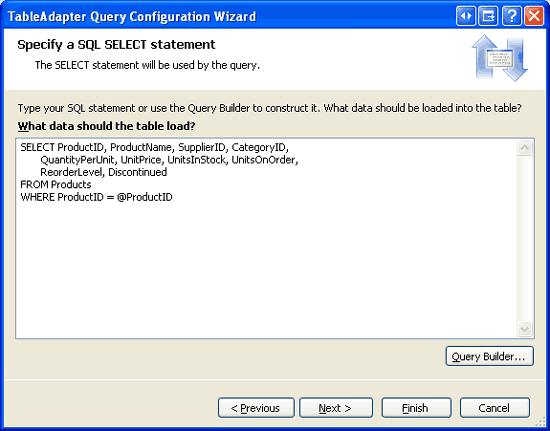This screenshot has height=431, width=550.
Task: Close the wizard with the red X
Action: pyautogui.click(x=534, y=16)
